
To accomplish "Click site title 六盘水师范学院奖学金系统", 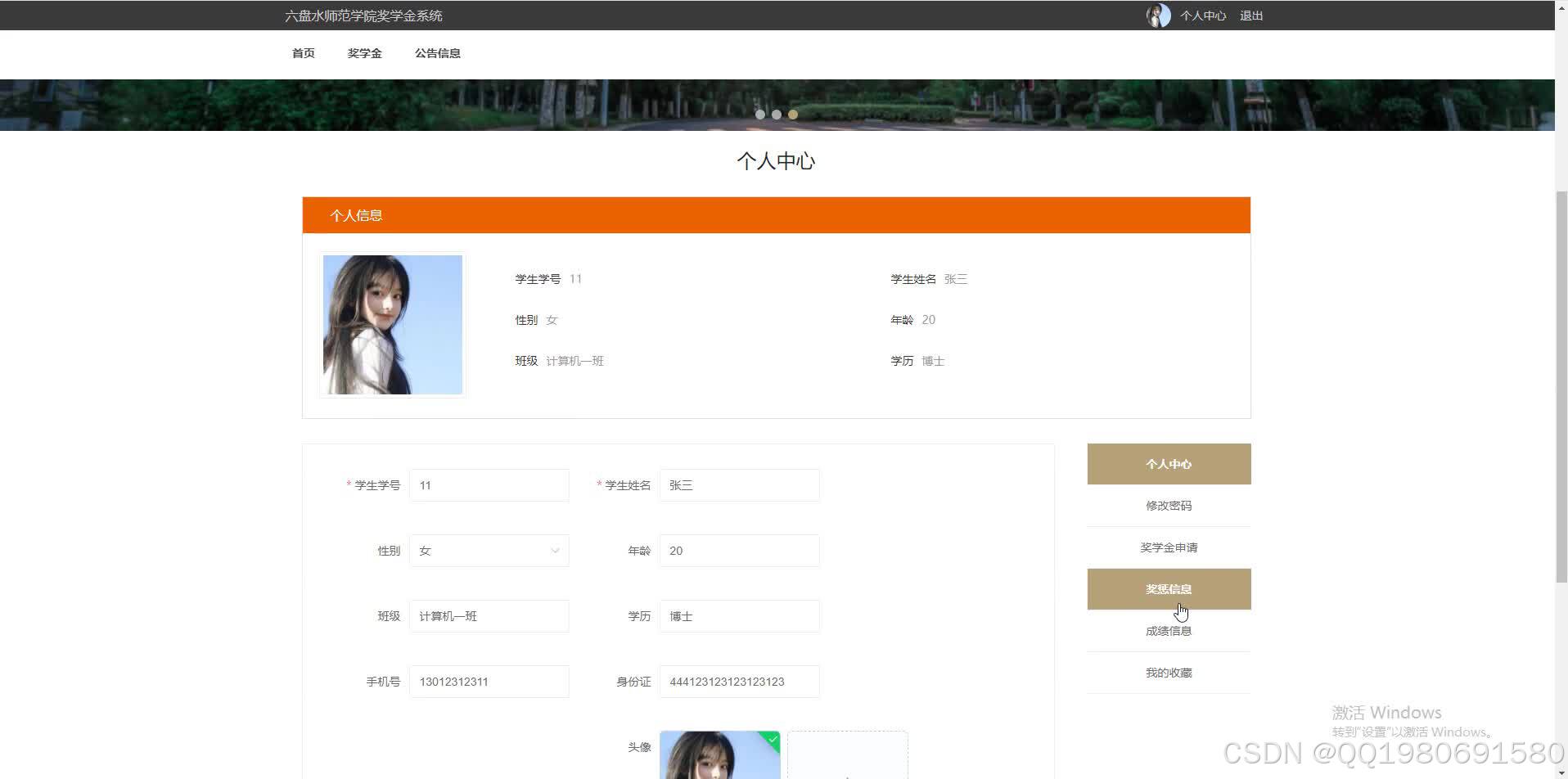I will [x=363, y=16].
